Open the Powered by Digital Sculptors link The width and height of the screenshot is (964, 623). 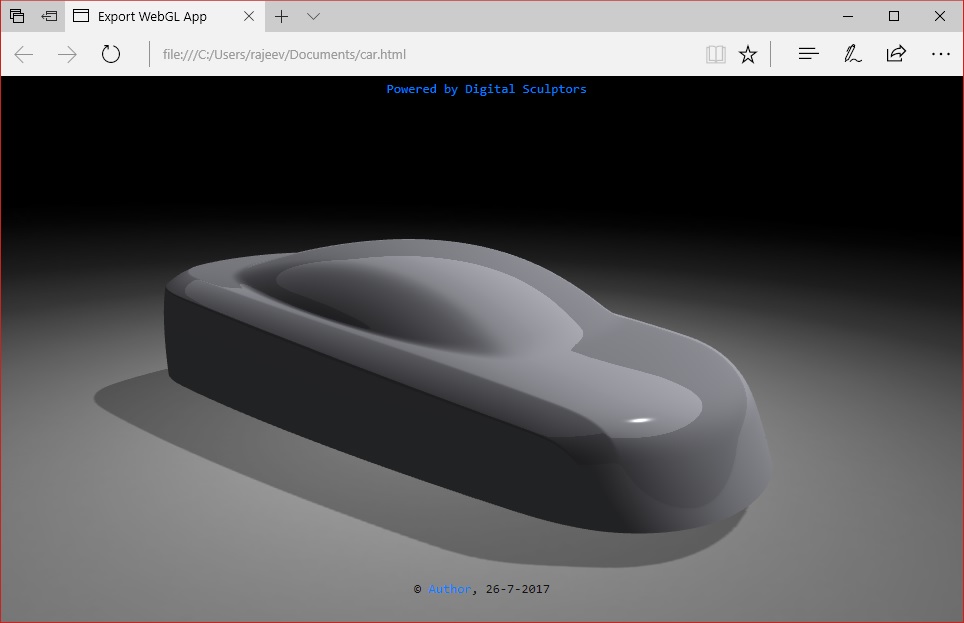pyautogui.click(x=486, y=89)
